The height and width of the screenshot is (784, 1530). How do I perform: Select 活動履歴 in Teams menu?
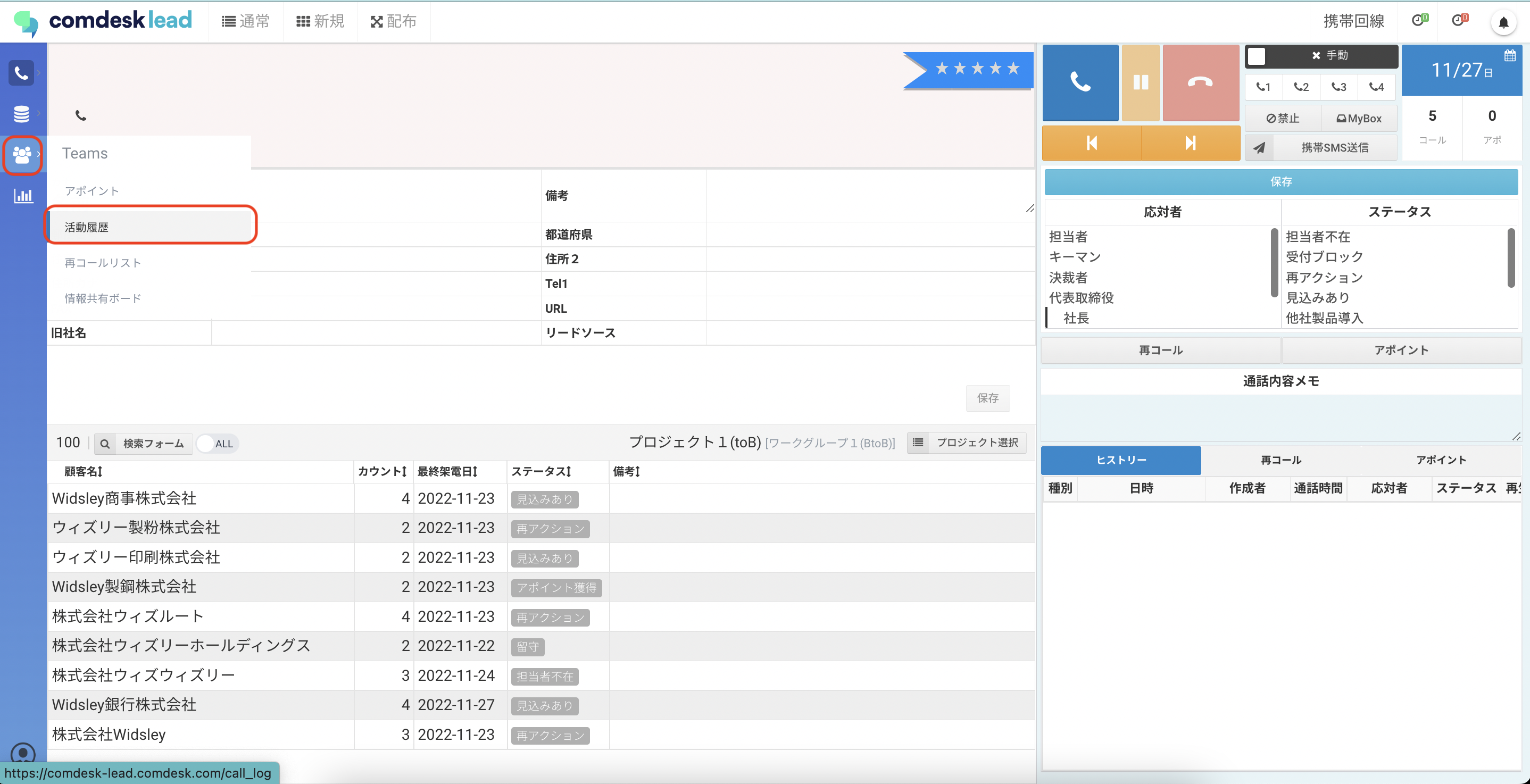click(87, 227)
